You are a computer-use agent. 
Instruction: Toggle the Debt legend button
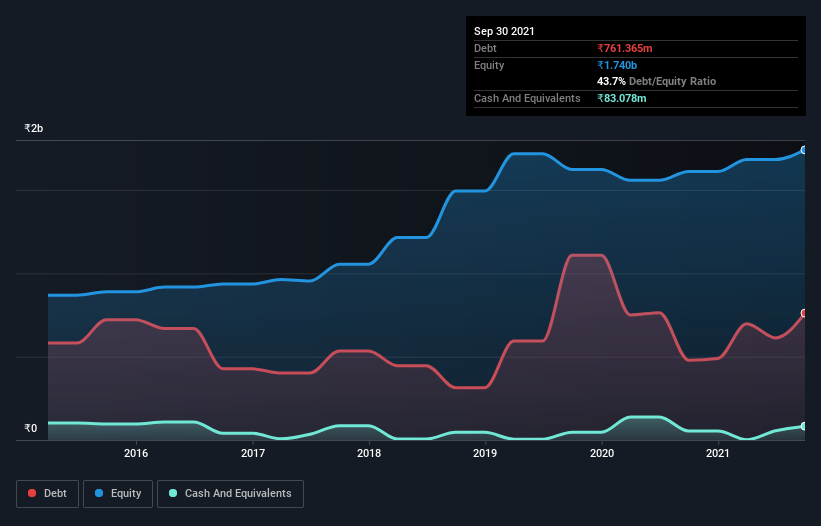coord(48,494)
